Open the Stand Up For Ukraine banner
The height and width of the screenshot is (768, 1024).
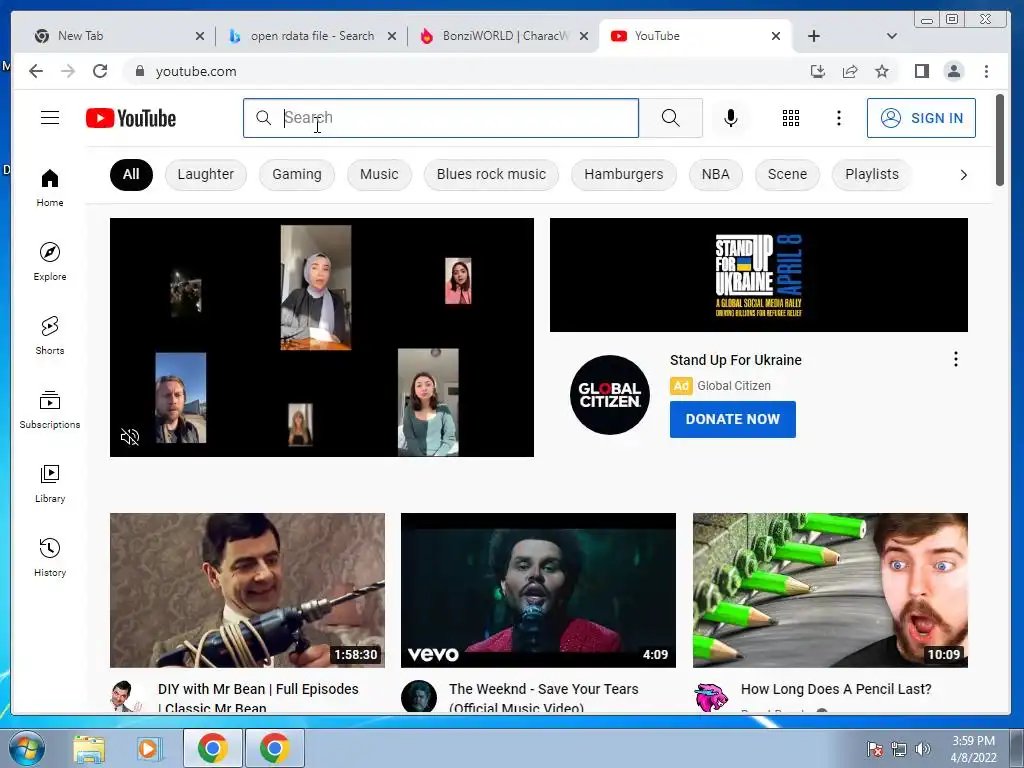[x=758, y=275]
